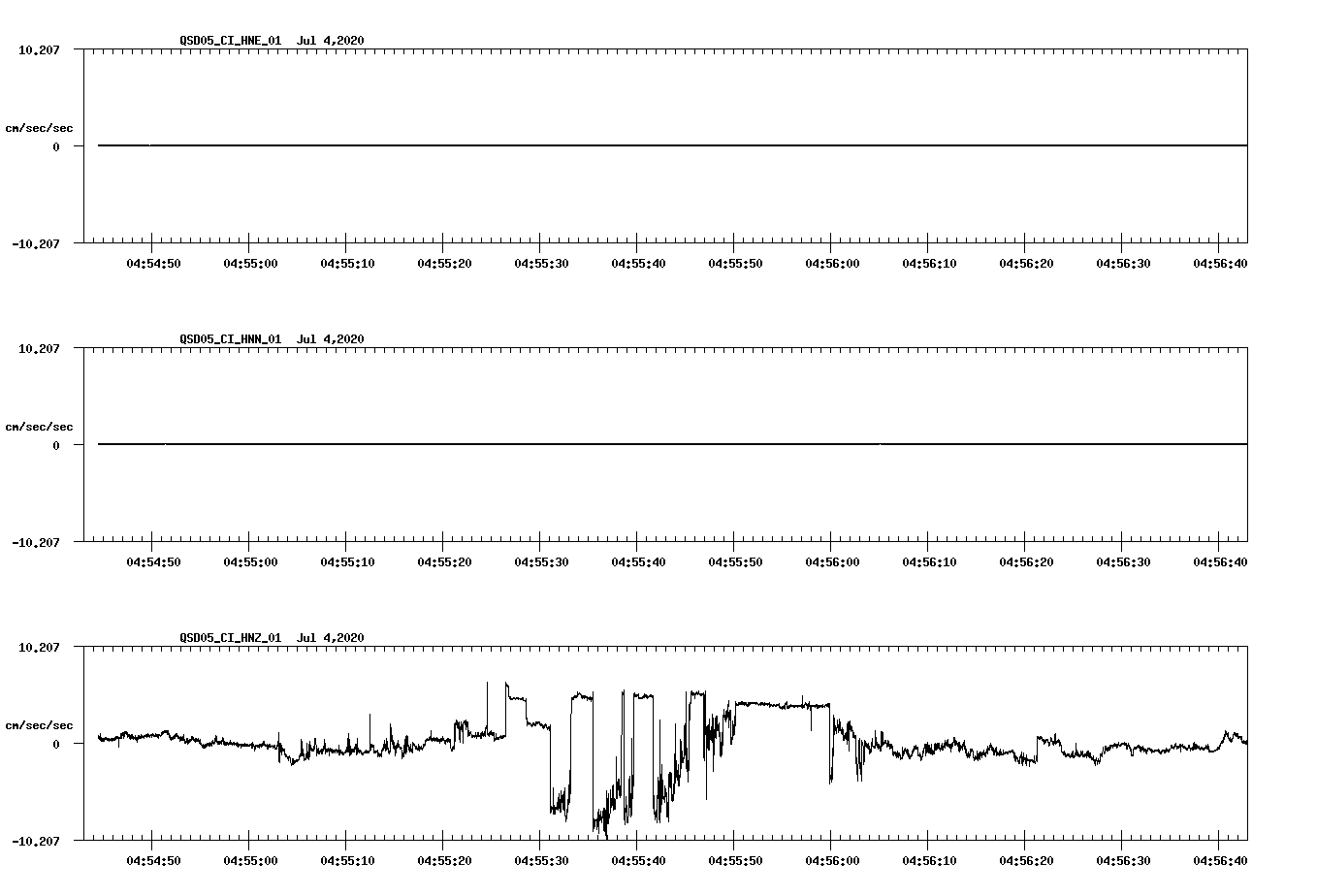Click the 04:56:00 time label under HNE plot
This screenshot has width=1317, height=896.
[832, 263]
